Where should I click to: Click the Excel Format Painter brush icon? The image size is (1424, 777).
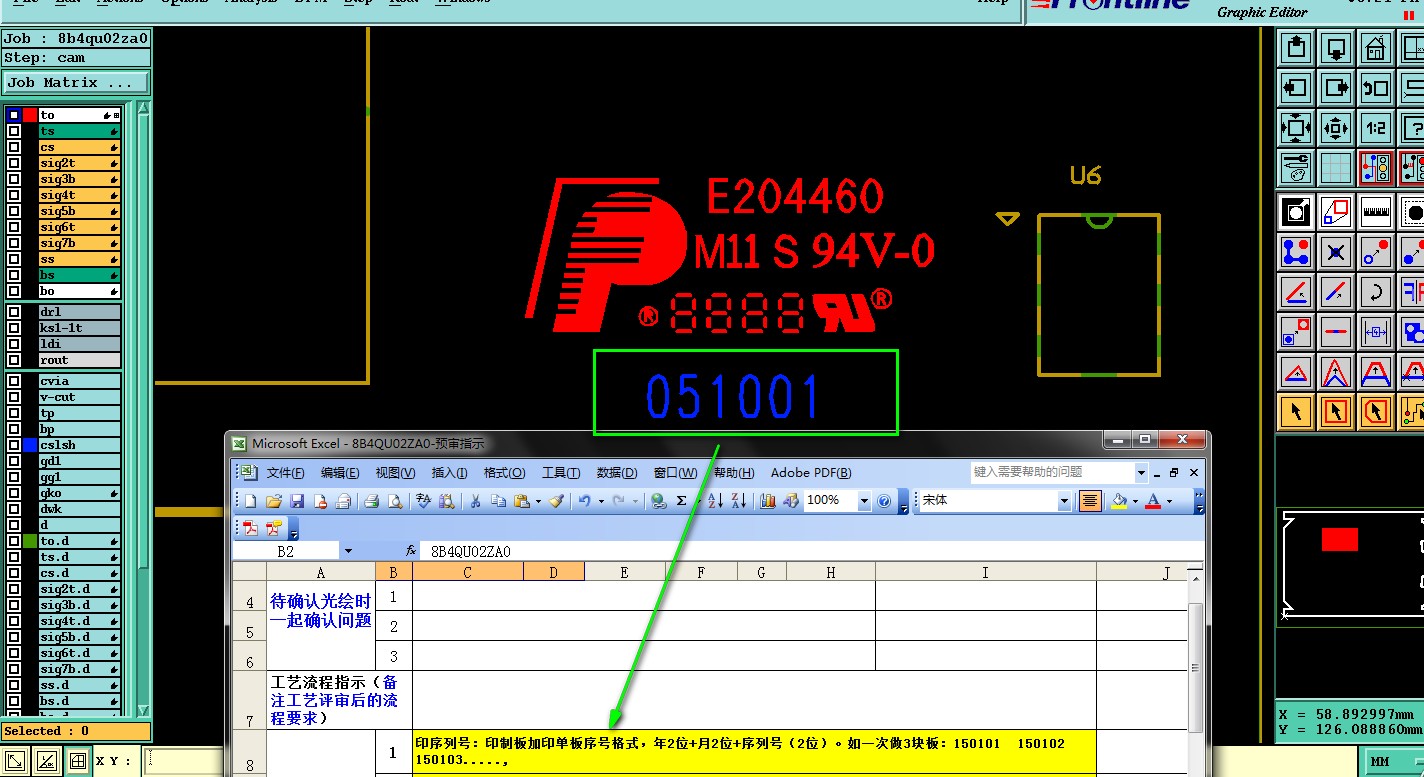pos(557,501)
